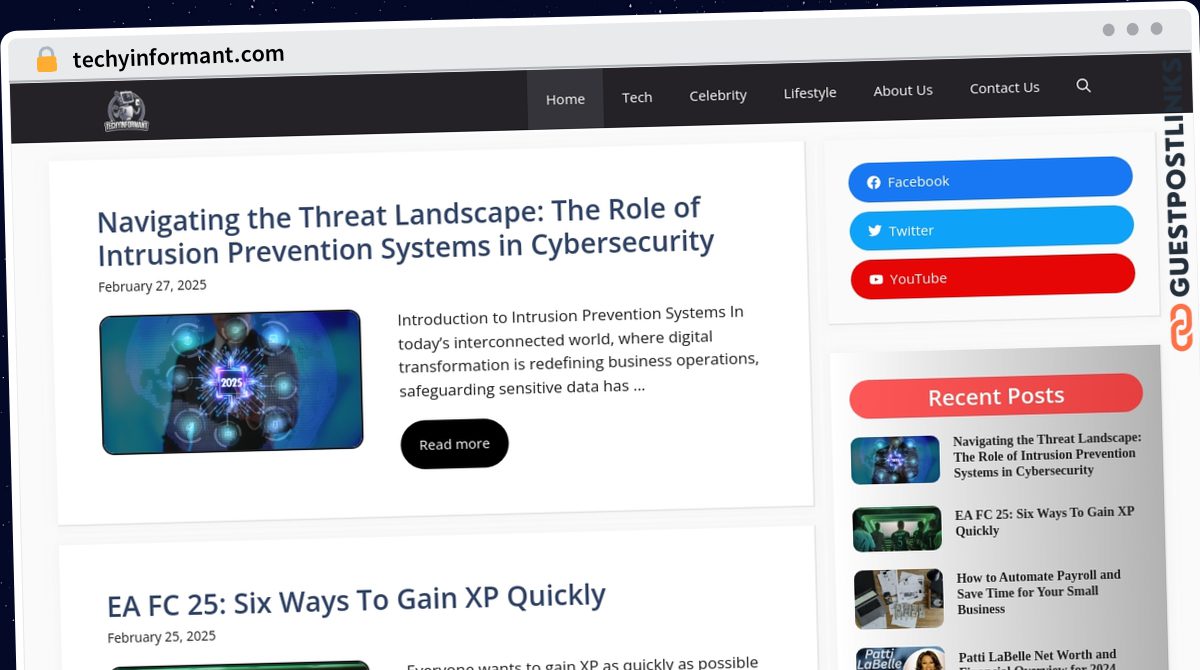This screenshot has height=670, width=1200.
Task: Click the February 27, 2025 post date
Action: [152, 286]
